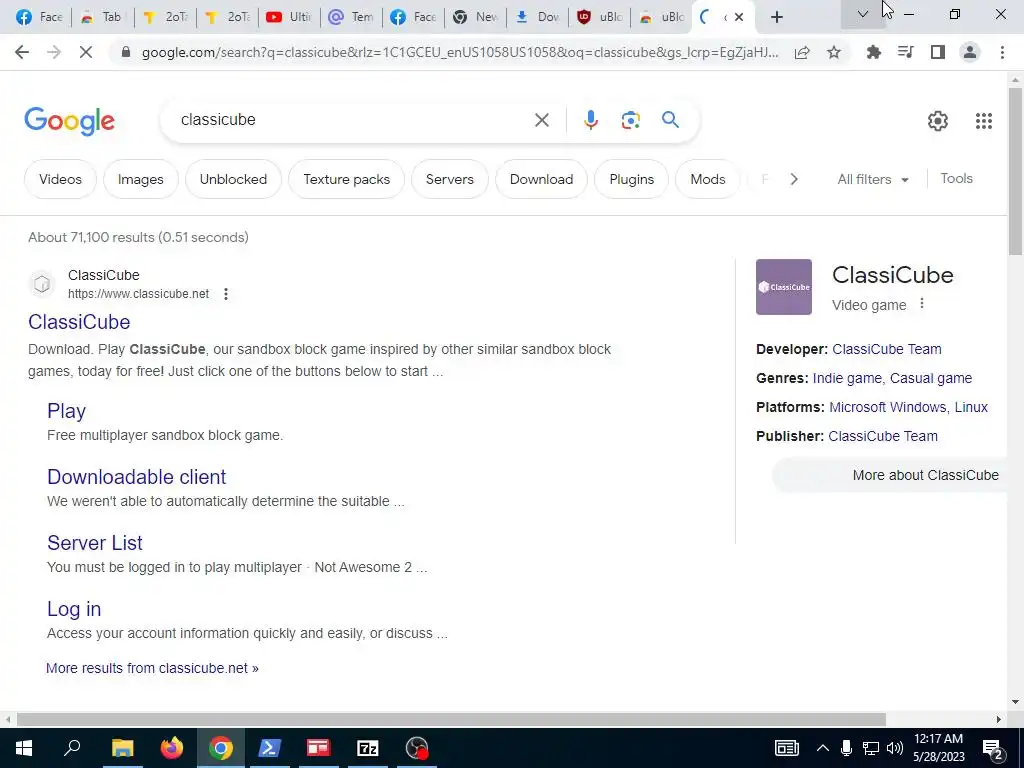Open the volume control in tray
The width and height of the screenshot is (1024, 768).
pos(895,748)
